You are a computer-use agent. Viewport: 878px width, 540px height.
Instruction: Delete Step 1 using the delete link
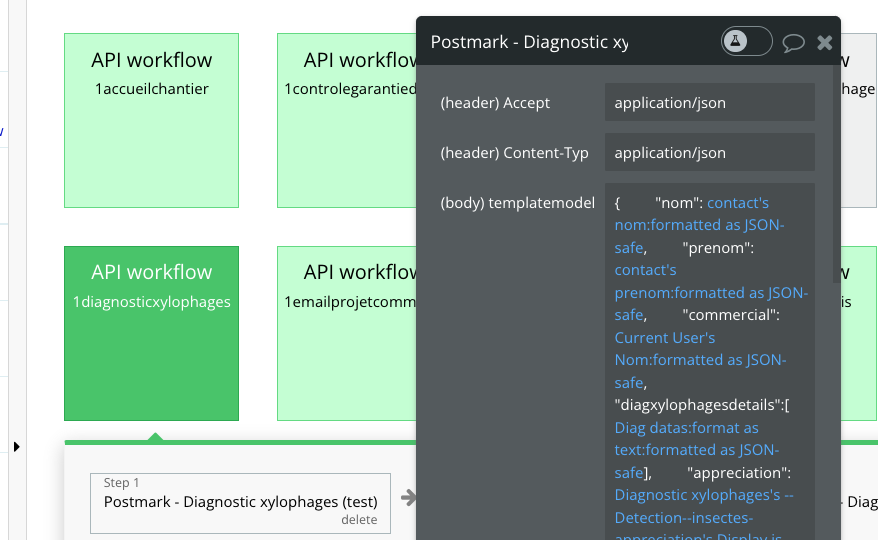(359, 520)
